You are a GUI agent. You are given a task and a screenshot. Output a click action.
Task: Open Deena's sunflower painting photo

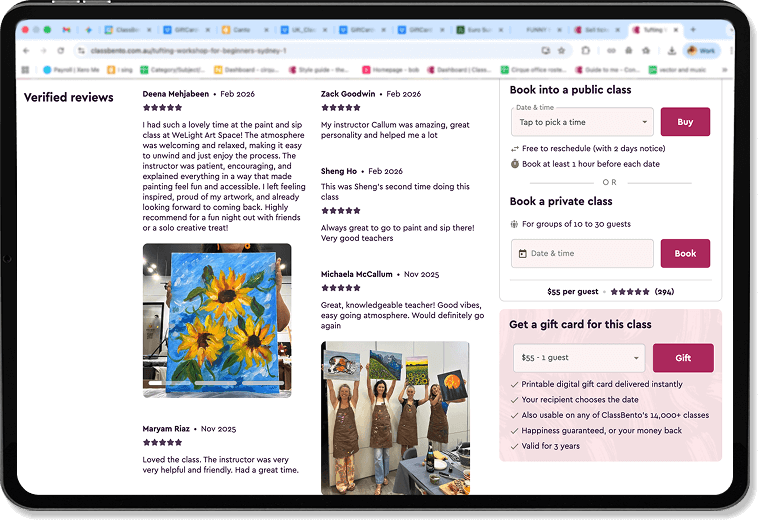click(x=217, y=321)
